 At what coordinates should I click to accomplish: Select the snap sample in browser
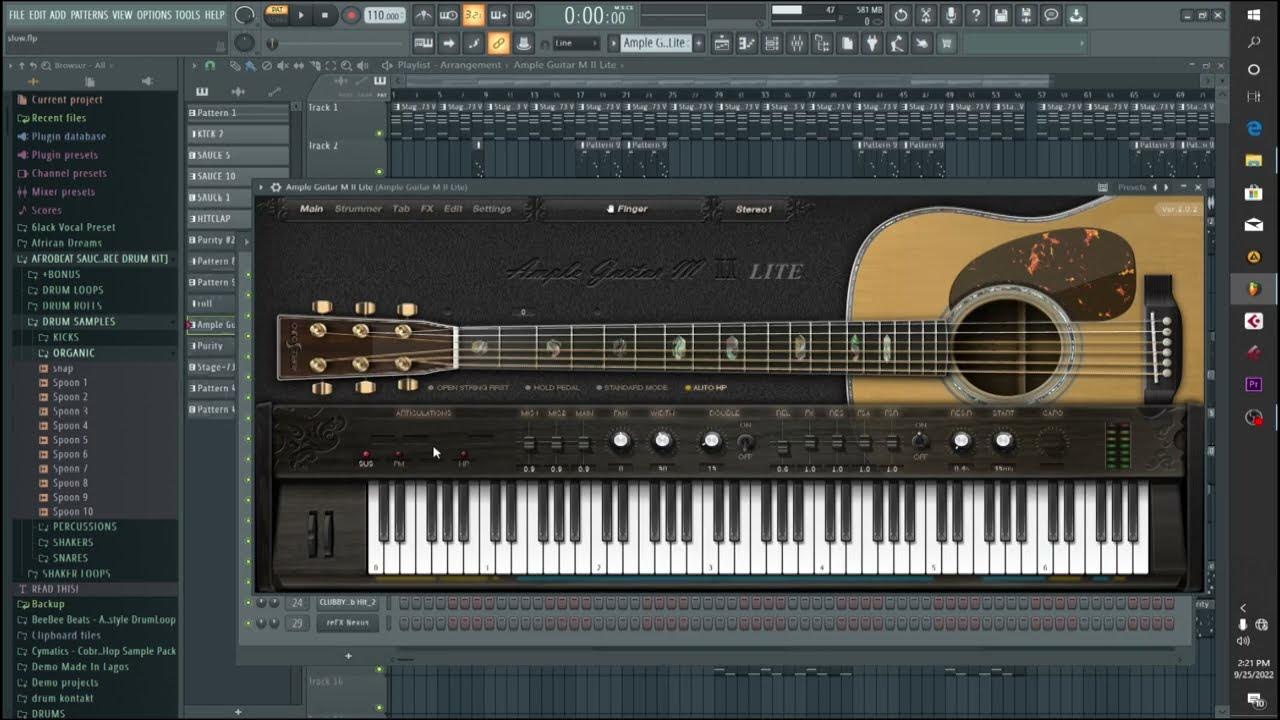click(62, 369)
